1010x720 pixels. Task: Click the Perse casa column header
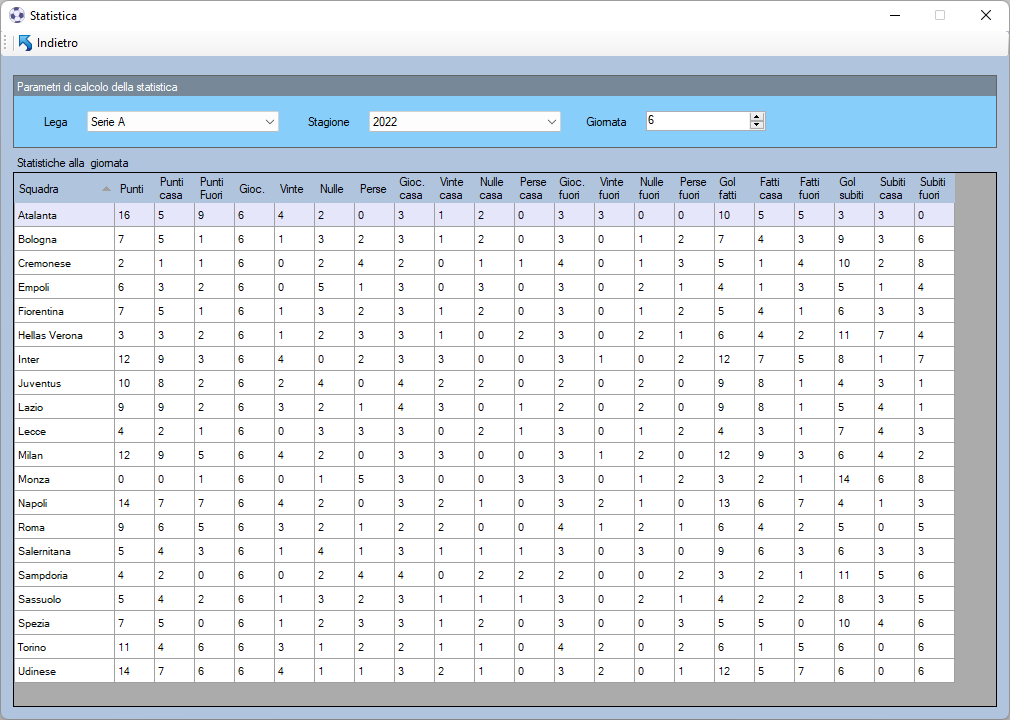[533, 189]
